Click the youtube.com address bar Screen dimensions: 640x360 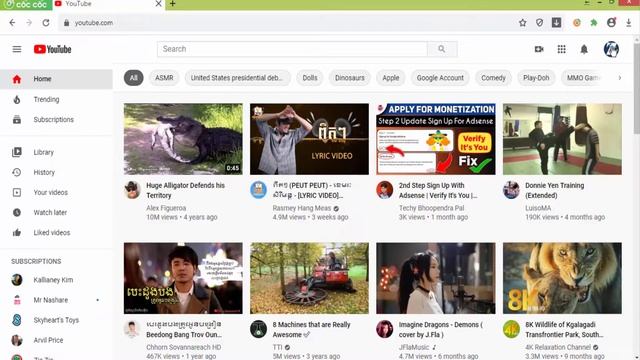tap(286, 23)
